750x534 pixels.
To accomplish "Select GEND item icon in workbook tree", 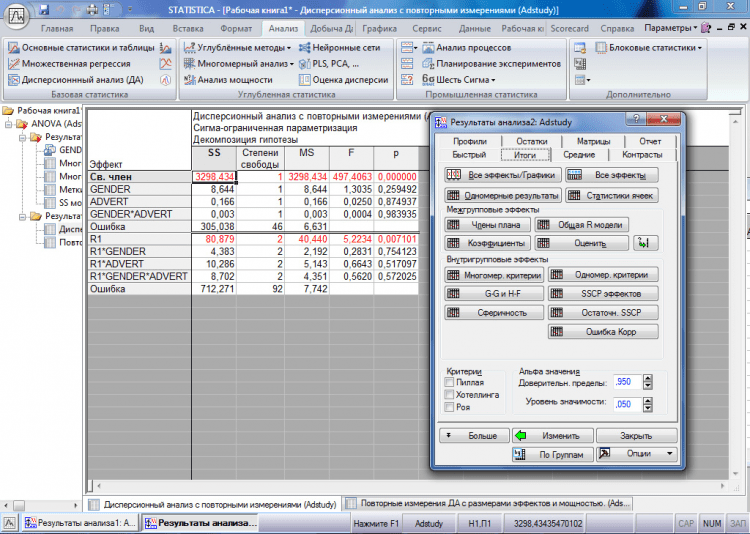I will (50, 150).
